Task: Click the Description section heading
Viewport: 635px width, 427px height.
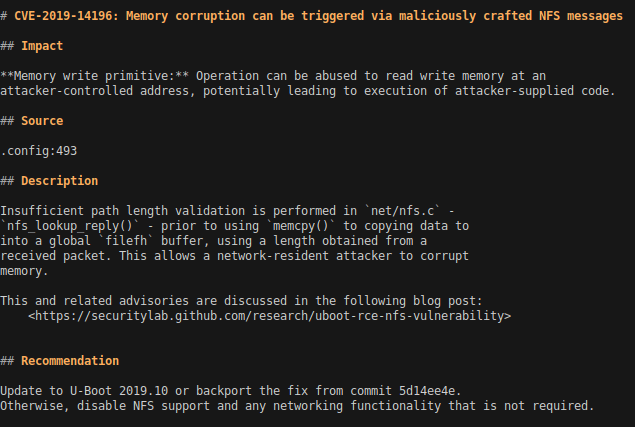Action: [x=59, y=181]
